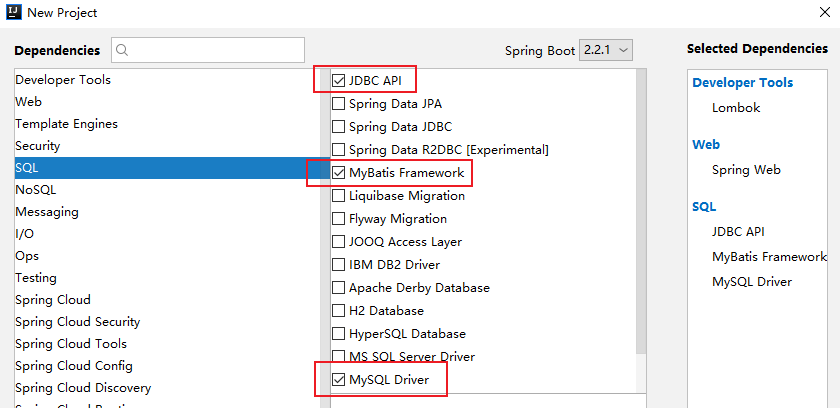Uncheck the MyBatis Framework checkbox
840x408 pixels.
(x=339, y=173)
